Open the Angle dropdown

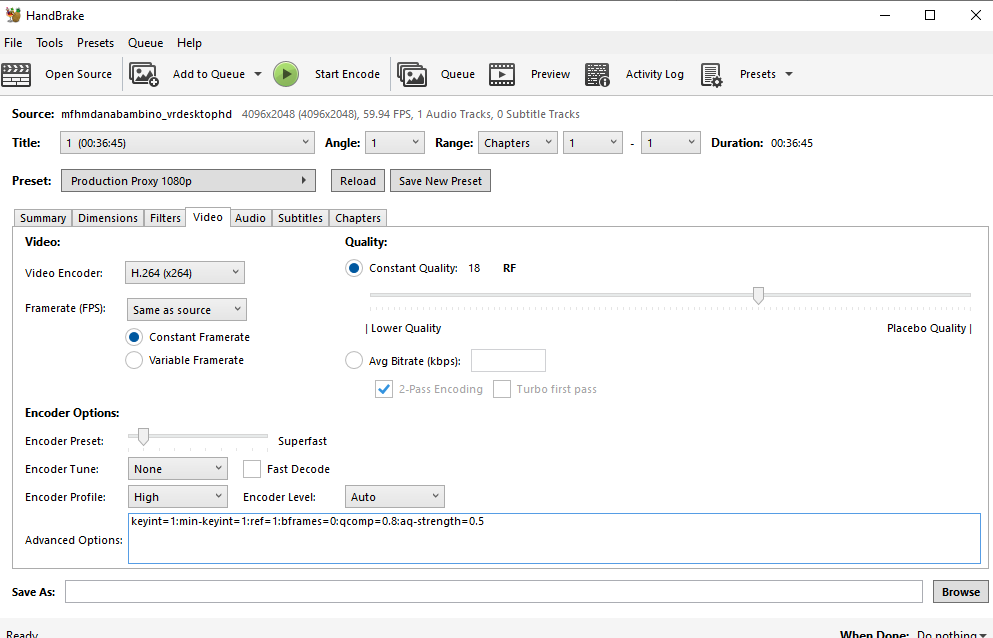tap(395, 143)
